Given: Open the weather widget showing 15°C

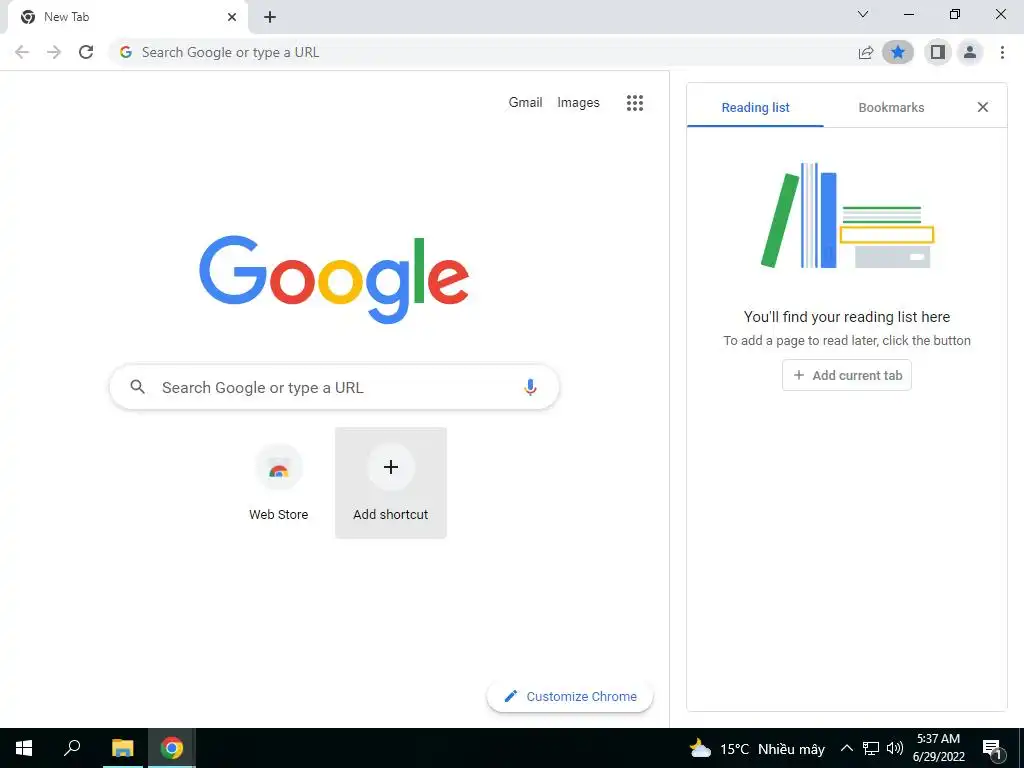Looking at the screenshot, I should pyautogui.click(x=758, y=748).
